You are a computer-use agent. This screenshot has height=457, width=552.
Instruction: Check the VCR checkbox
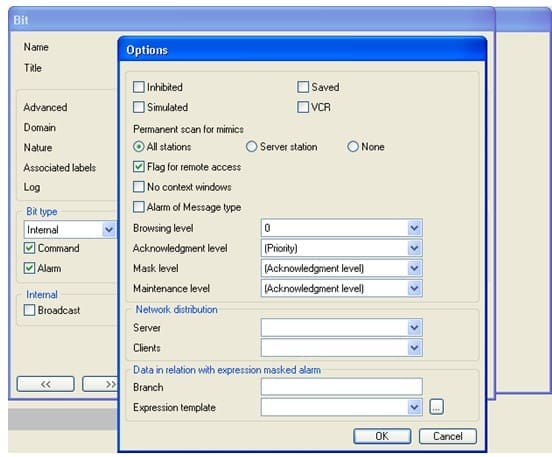point(303,107)
